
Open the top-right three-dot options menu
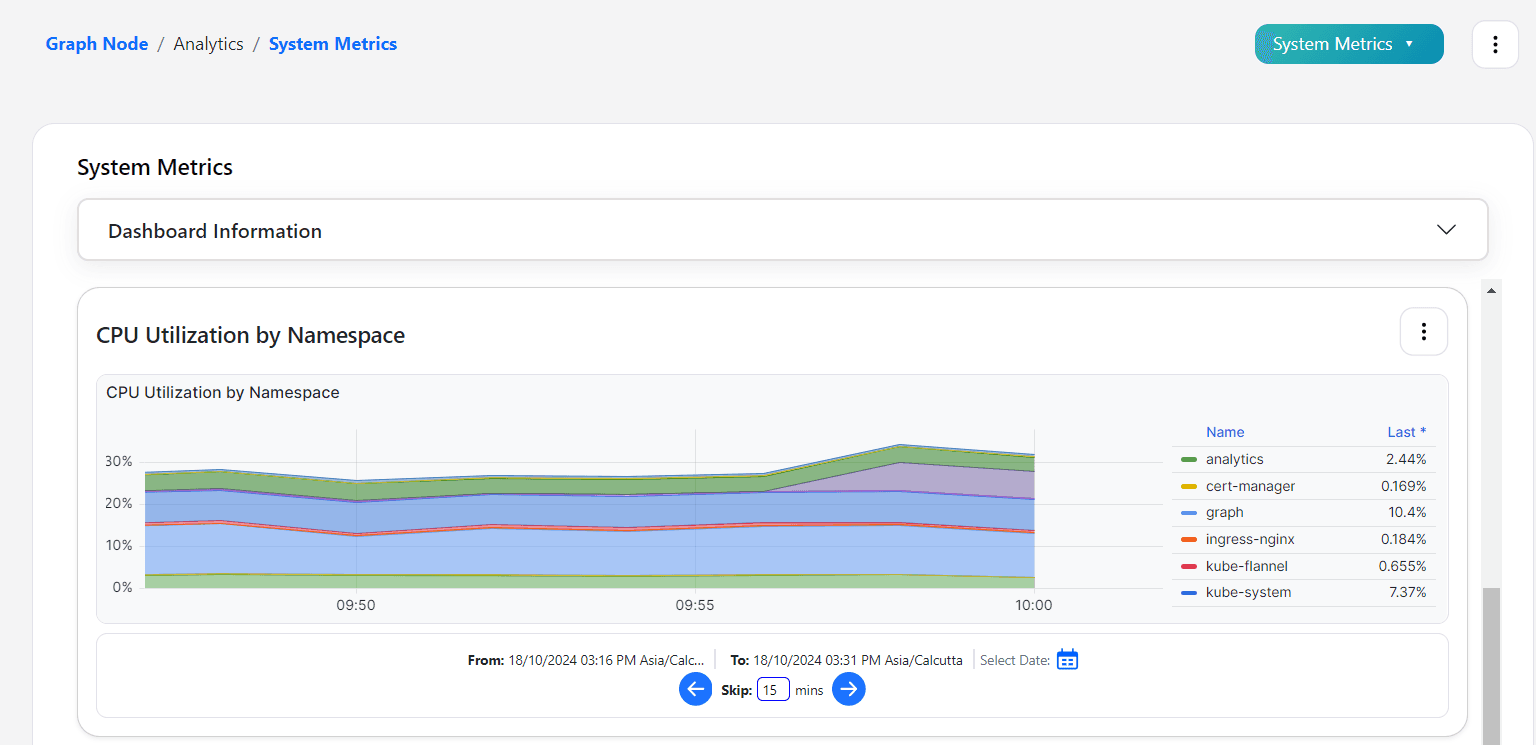(1495, 44)
